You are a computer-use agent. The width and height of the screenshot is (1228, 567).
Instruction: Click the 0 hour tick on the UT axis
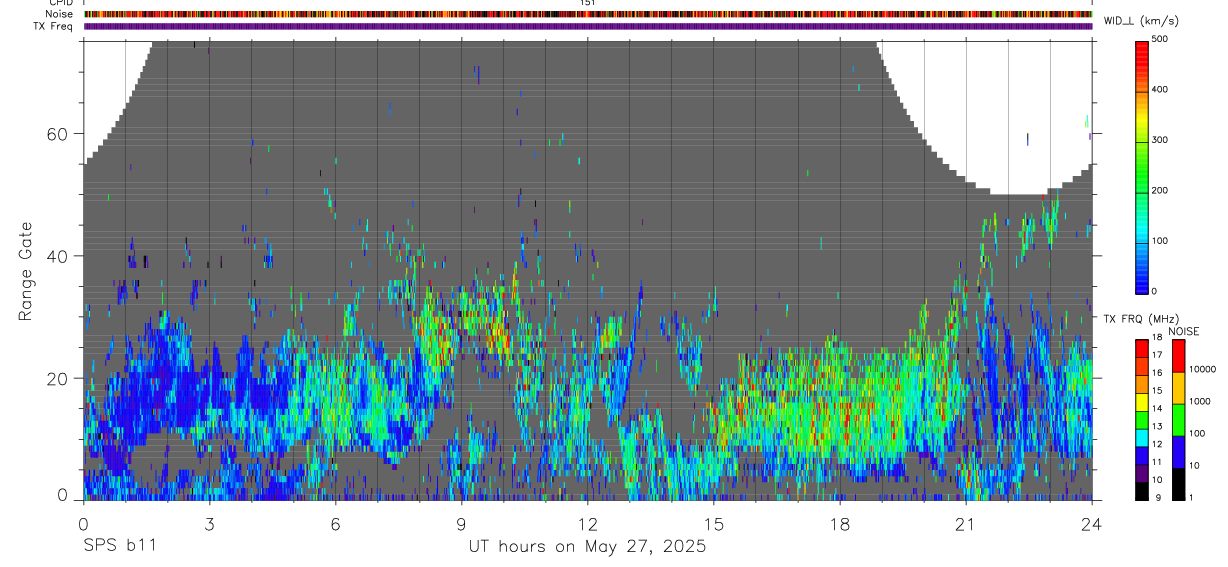pos(83,524)
